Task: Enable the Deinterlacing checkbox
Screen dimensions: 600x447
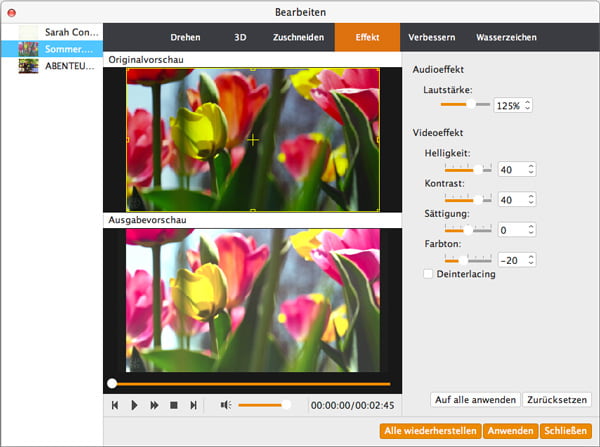Action: 429,274
